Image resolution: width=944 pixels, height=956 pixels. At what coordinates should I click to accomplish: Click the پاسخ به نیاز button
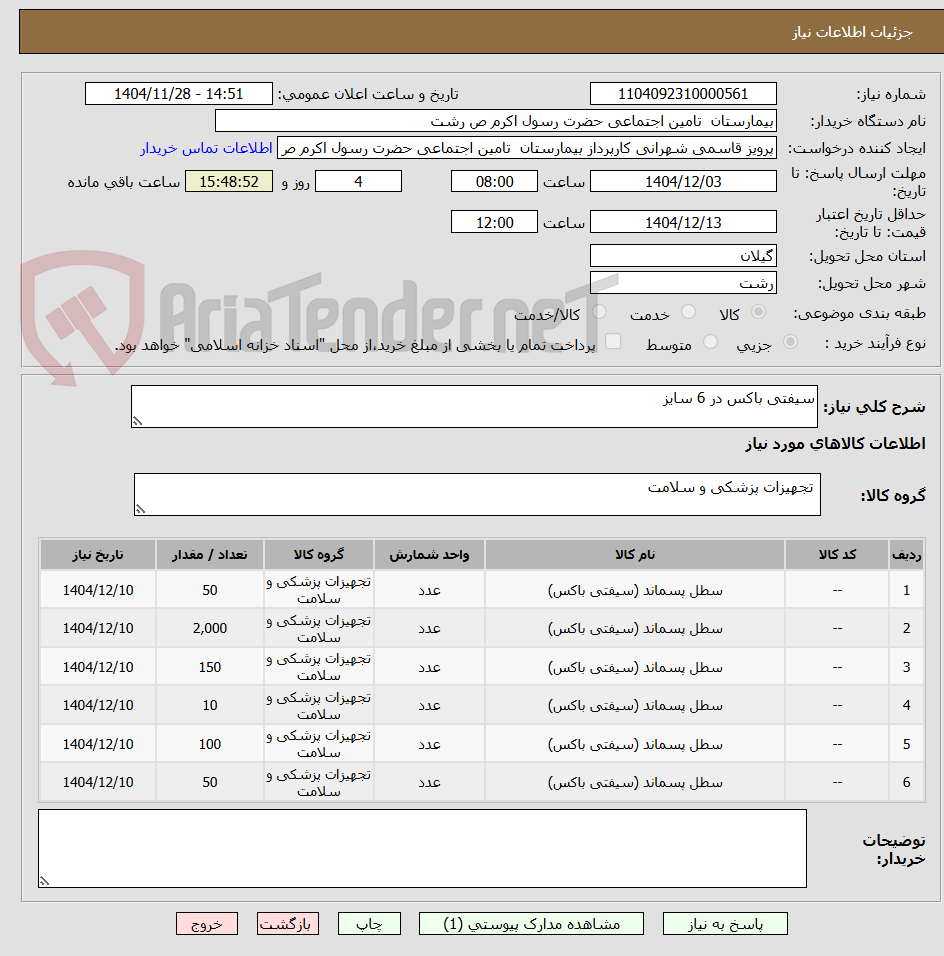725,924
